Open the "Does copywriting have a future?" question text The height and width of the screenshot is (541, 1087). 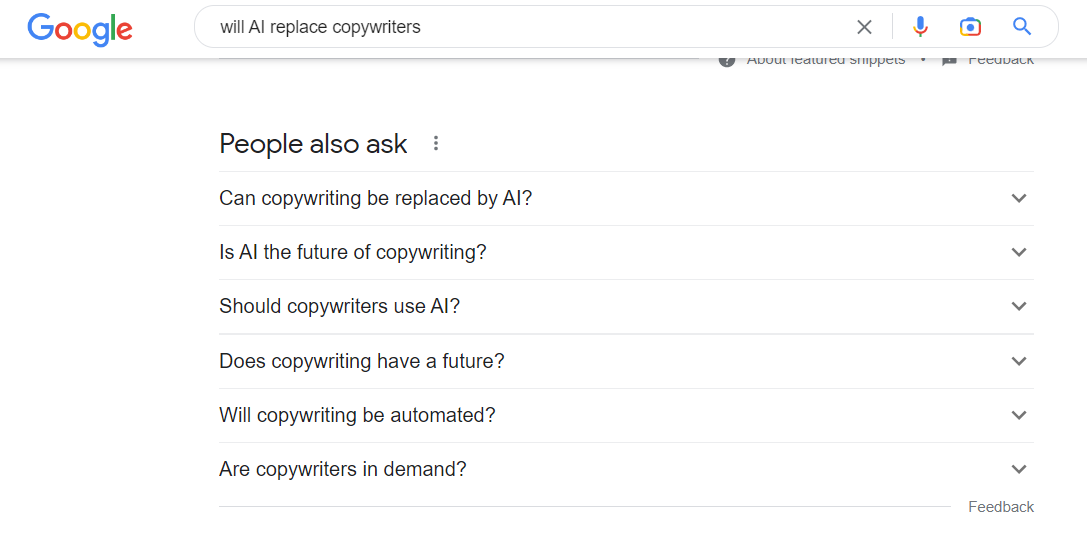click(362, 361)
